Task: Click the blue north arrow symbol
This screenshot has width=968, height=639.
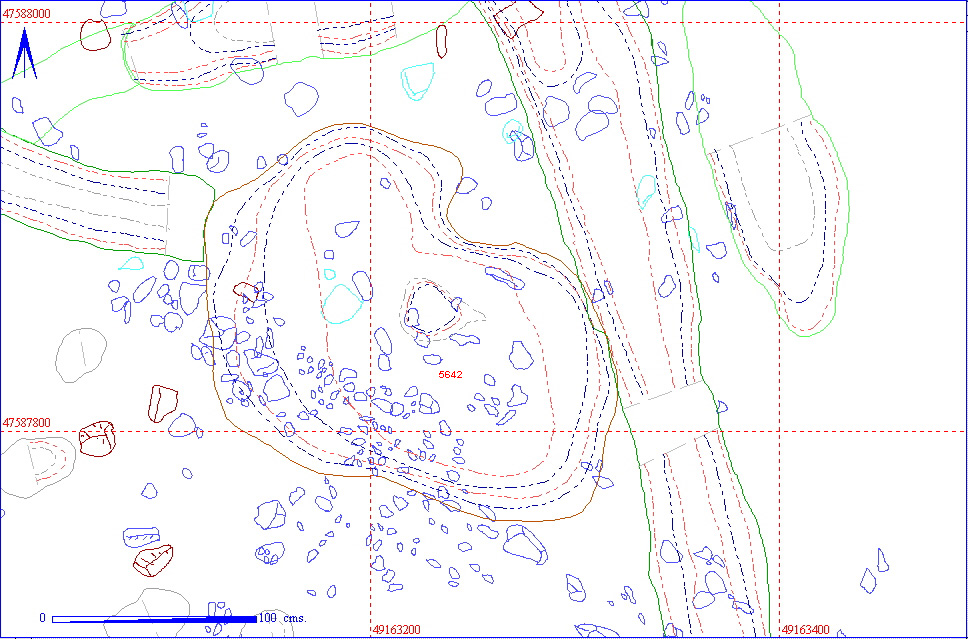Action: point(25,54)
